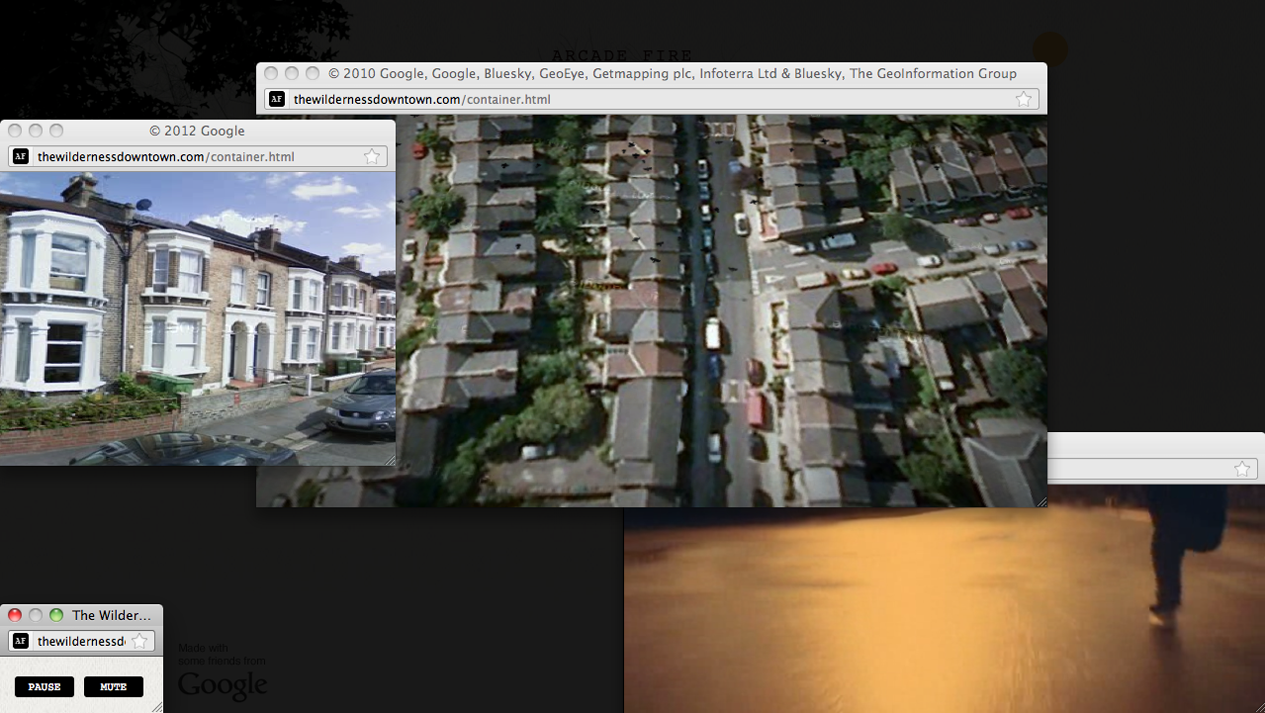Click 'Made with some friends from' text
The height and width of the screenshot is (713, 1265).
222,654
